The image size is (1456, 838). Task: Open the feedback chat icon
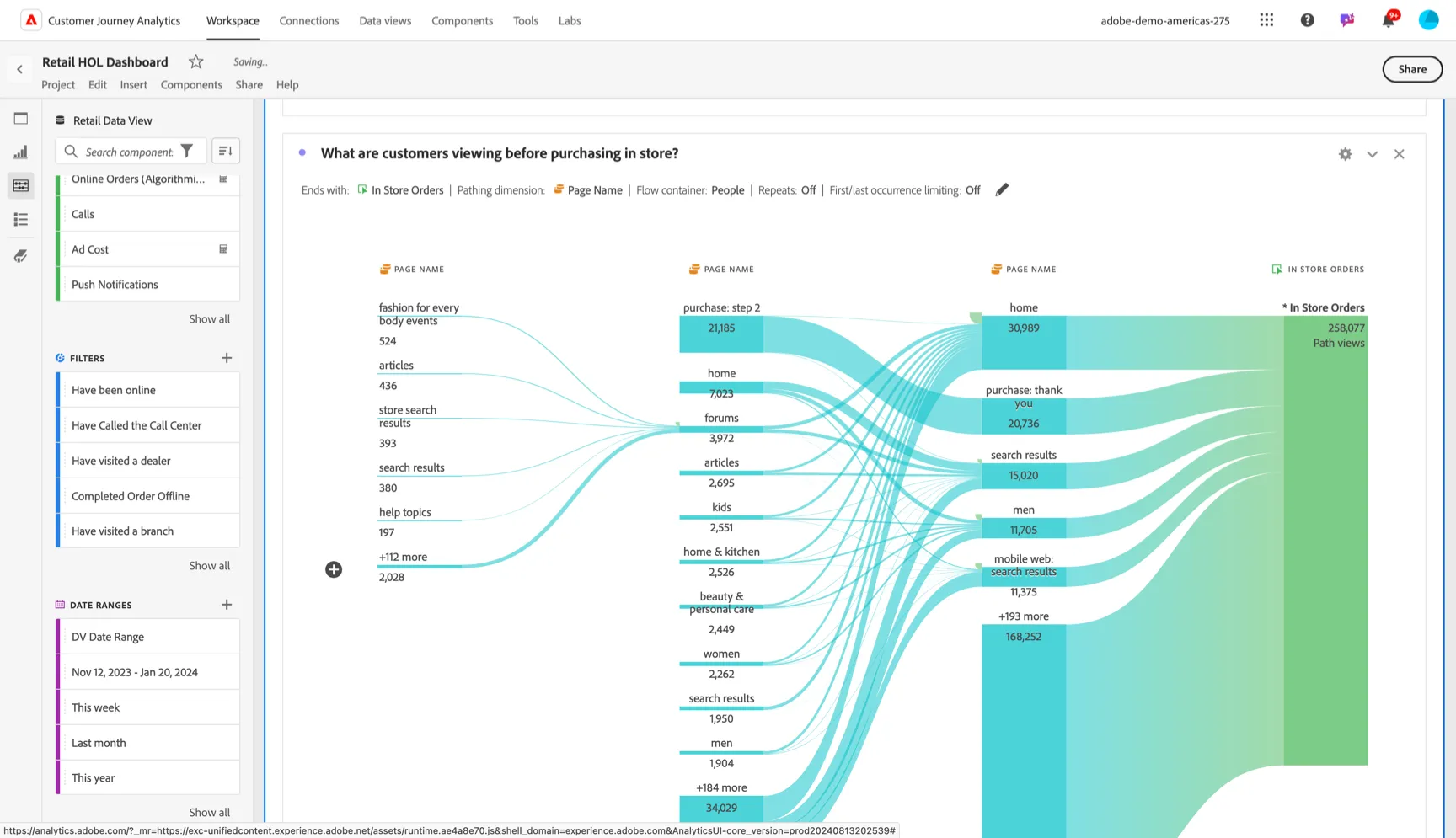point(1347,20)
